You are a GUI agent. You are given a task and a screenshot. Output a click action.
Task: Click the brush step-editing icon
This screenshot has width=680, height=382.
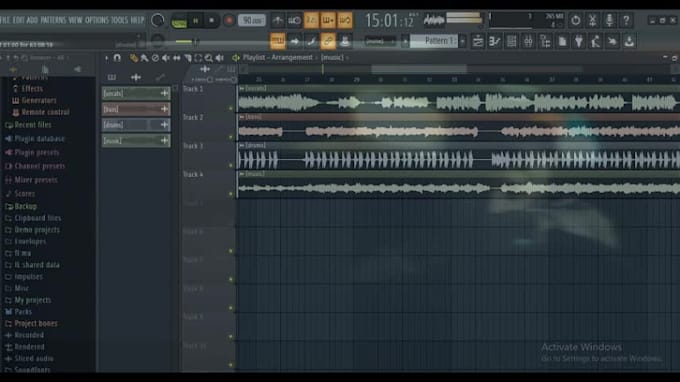311,41
